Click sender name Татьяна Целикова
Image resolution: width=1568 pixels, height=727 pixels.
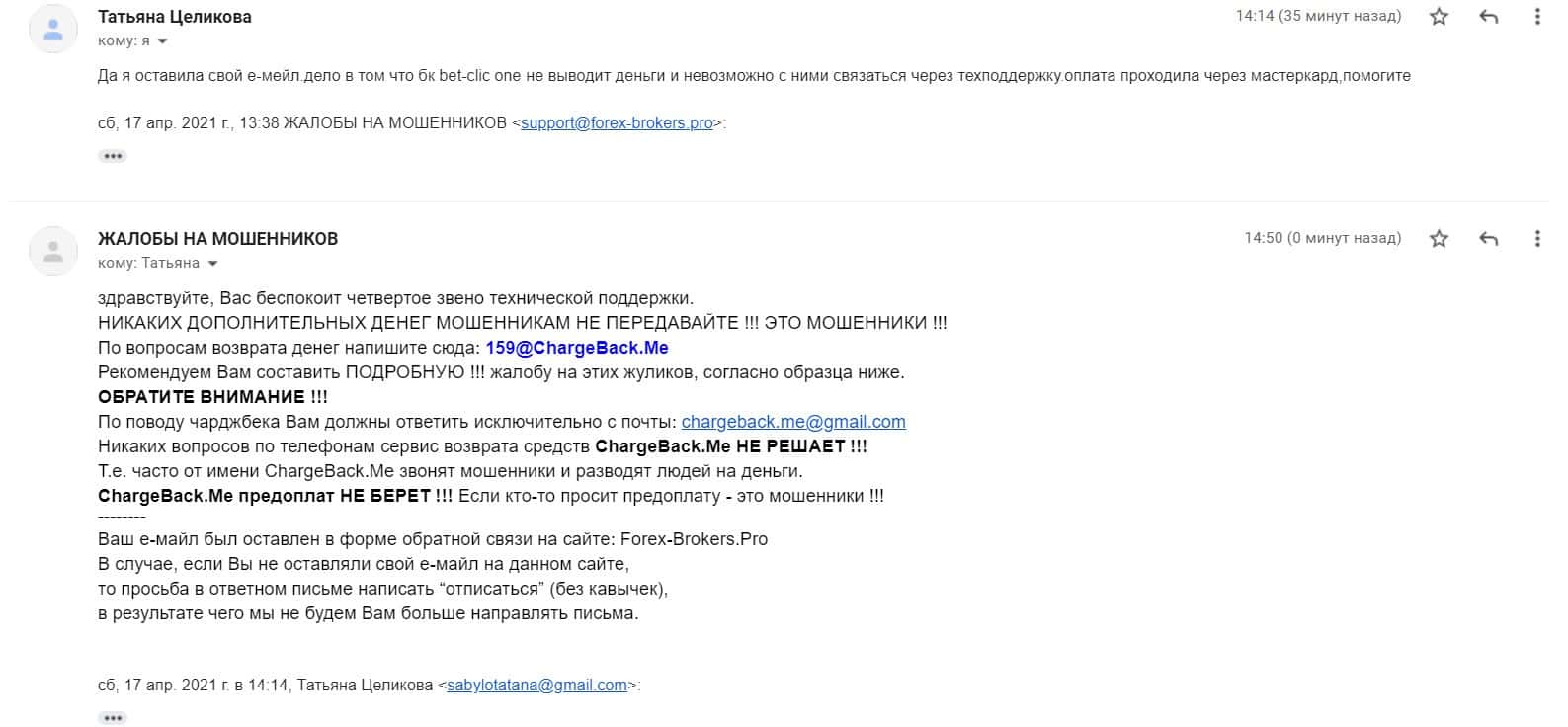coord(175,17)
